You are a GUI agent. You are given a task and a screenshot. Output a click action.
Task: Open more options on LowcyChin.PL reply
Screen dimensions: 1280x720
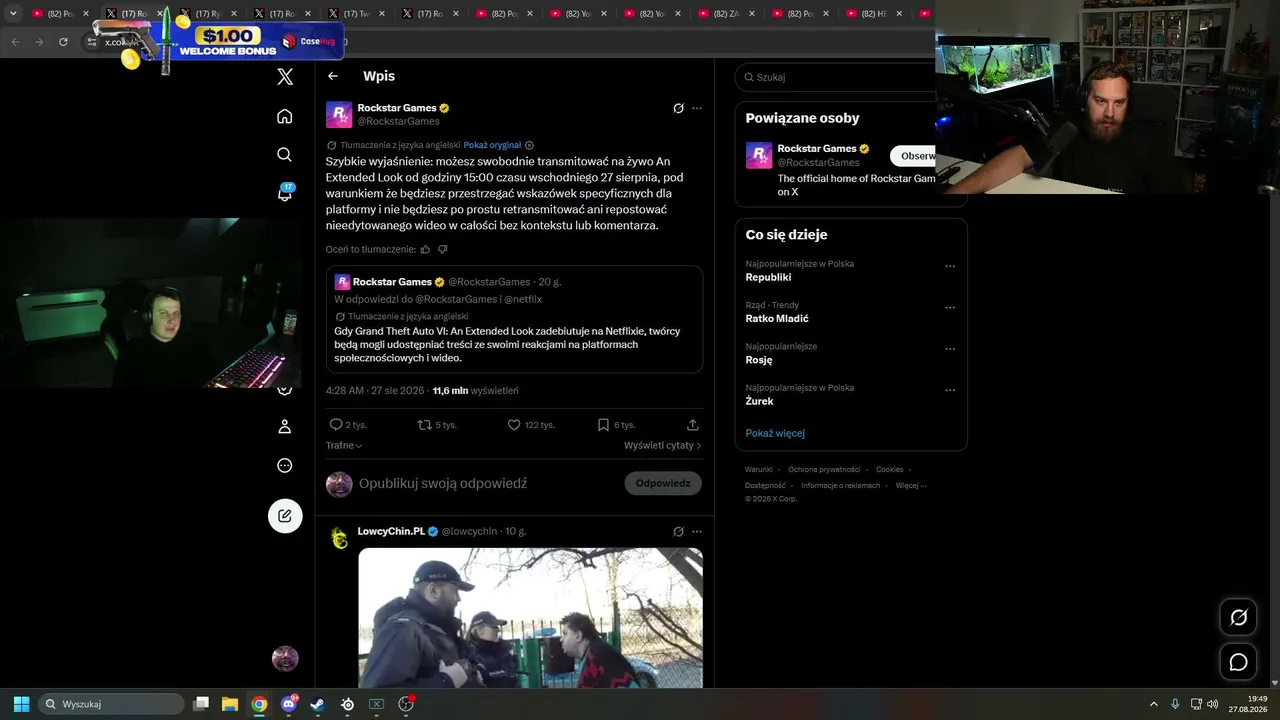697,531
